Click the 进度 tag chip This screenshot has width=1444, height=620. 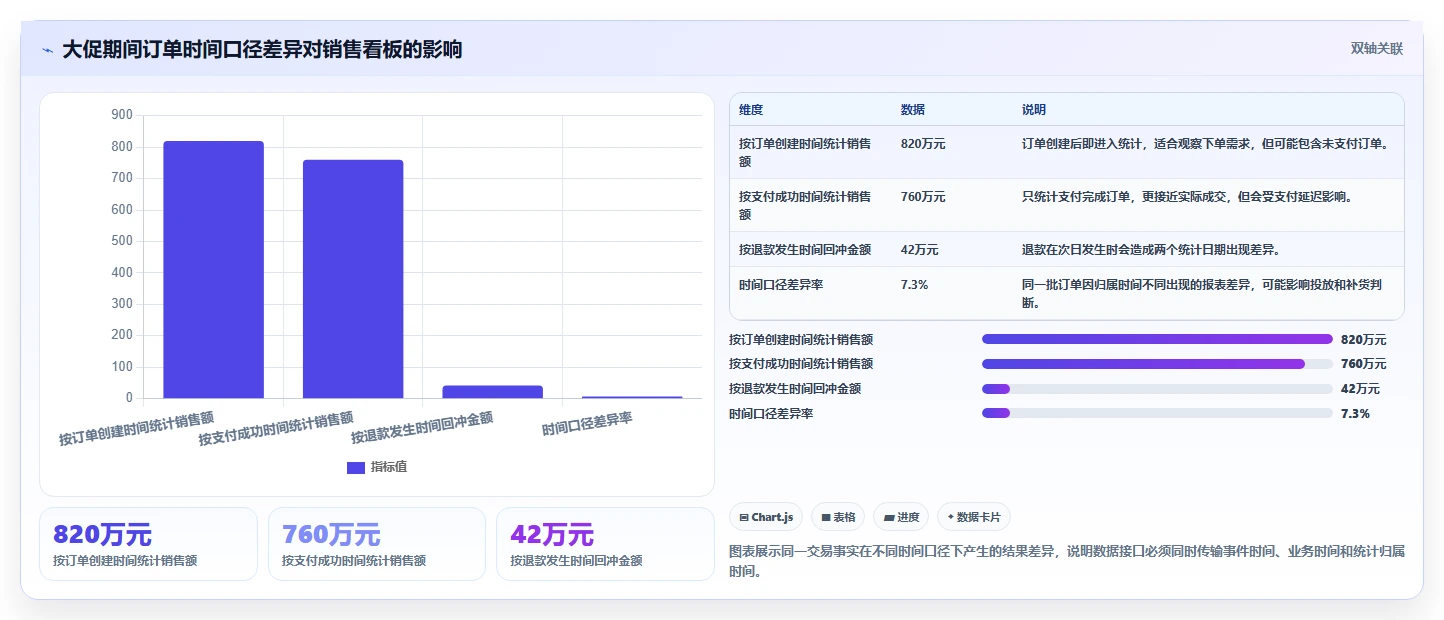(901, 517)
